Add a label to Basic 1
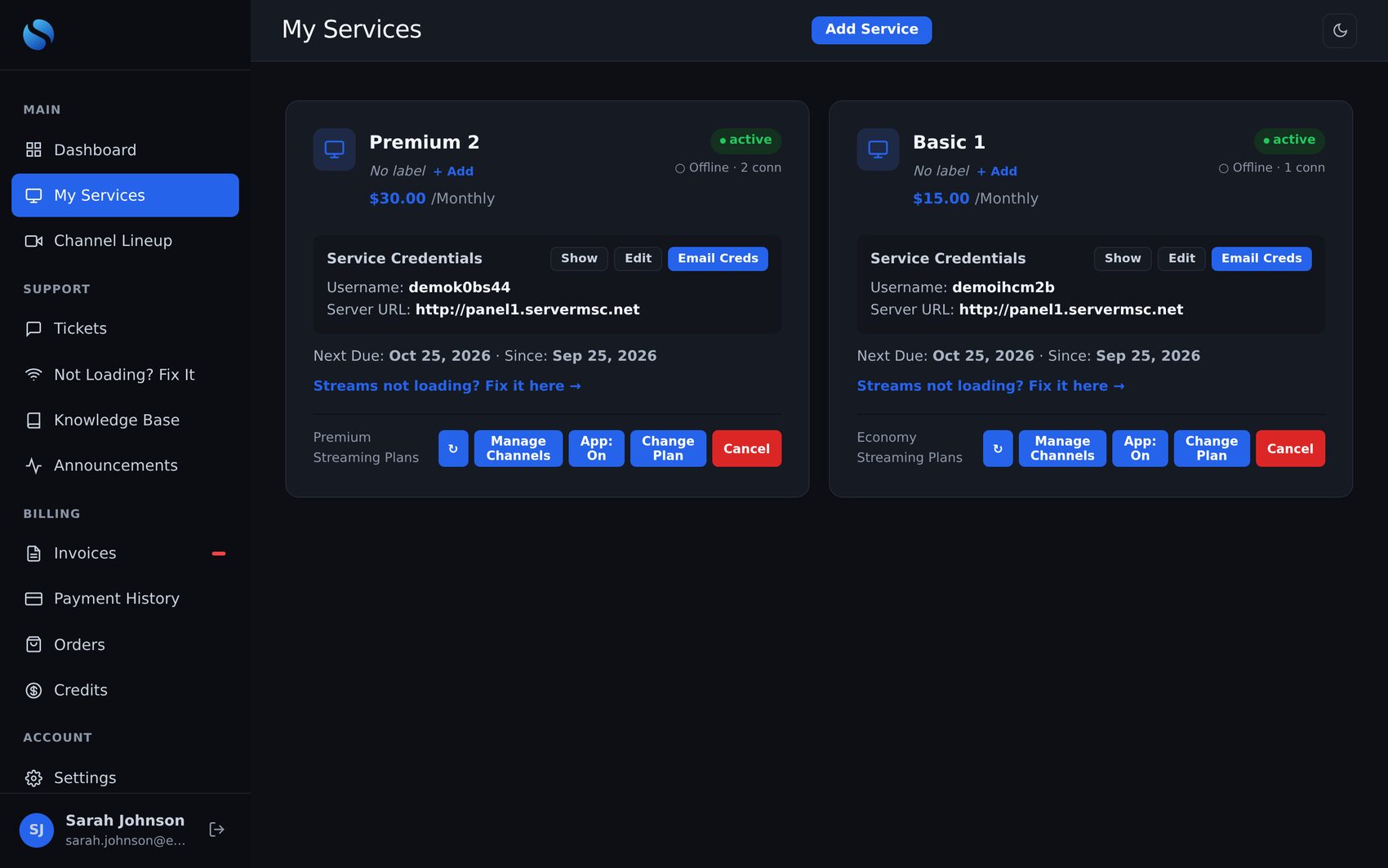This screenshot has width=1388, height=868. [997, 171]
